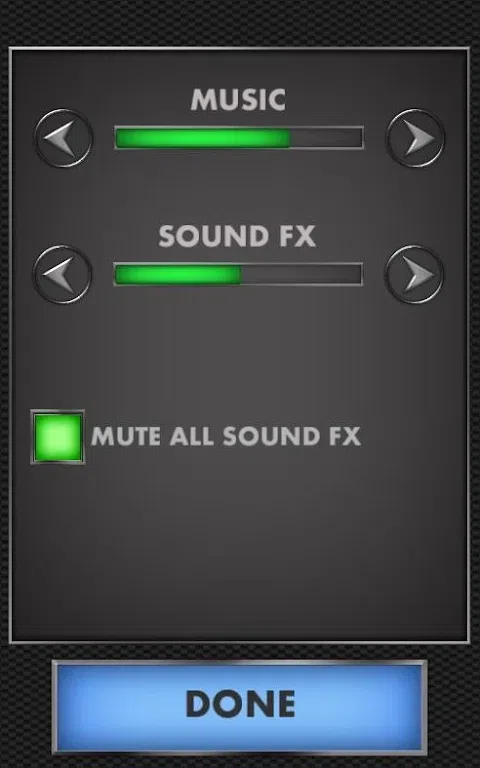Click the MUSIC heading label
Screen dimensions: 480x768
[x=238, y=99]
